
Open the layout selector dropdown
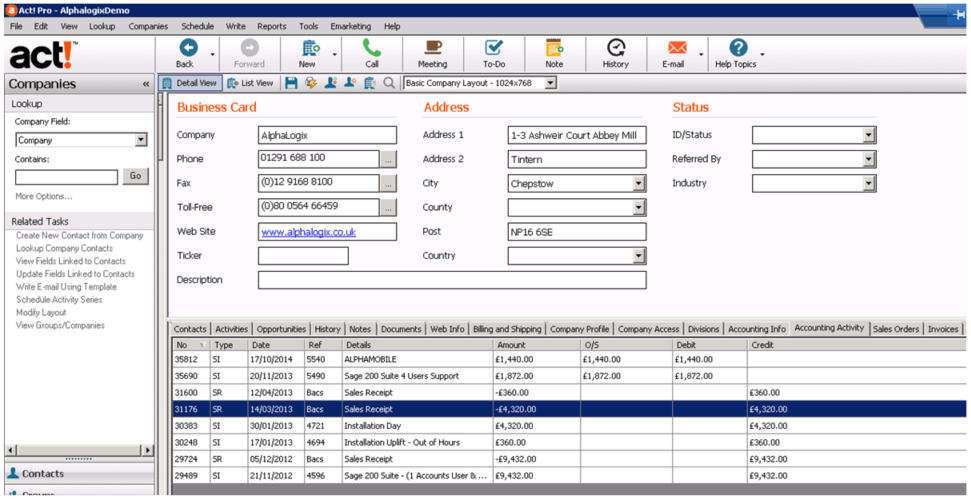tap(551, 83)
